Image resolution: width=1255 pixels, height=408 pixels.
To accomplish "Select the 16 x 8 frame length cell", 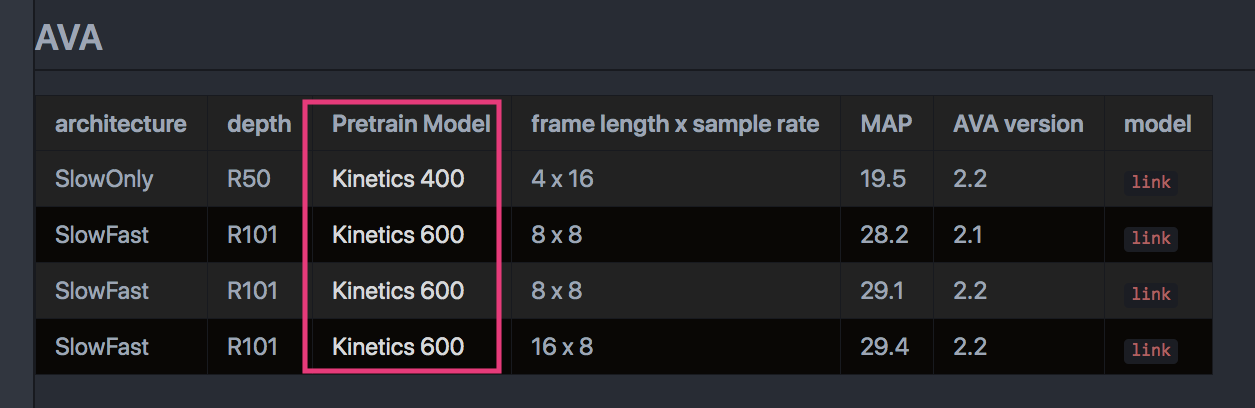I will click(x=562, y=347).
